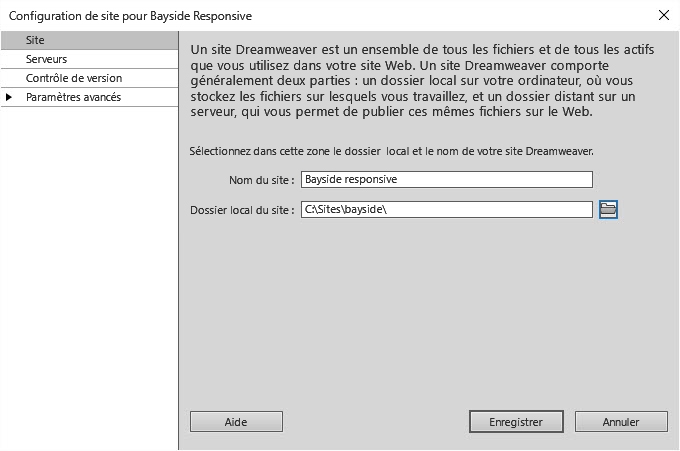Screen dimensions: 680x451
Task: Click the Dossier local du site path field
Action: [x=446, y=209]
